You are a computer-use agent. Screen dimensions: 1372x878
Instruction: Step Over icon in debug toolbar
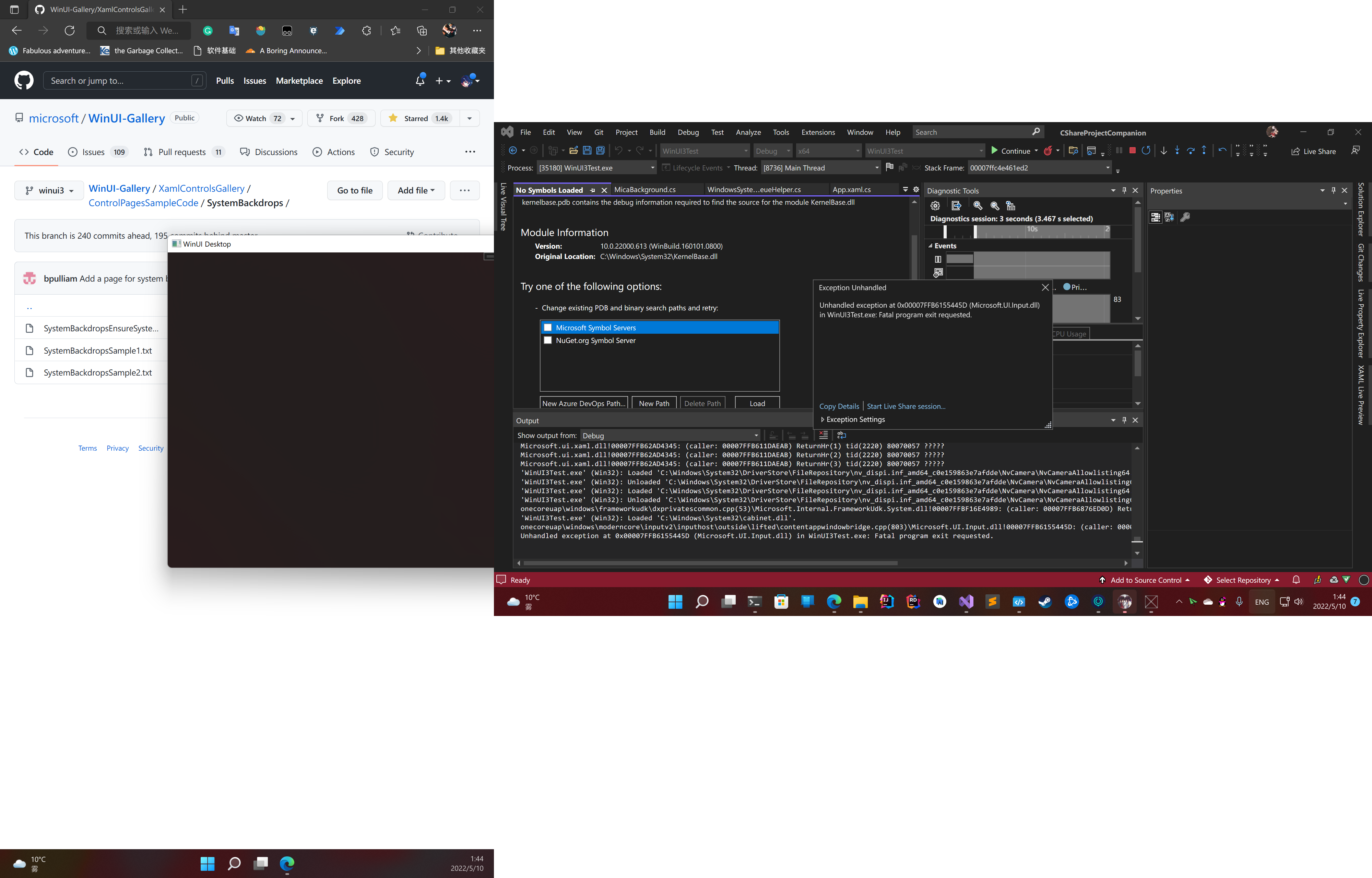[x=1191, y=151]
